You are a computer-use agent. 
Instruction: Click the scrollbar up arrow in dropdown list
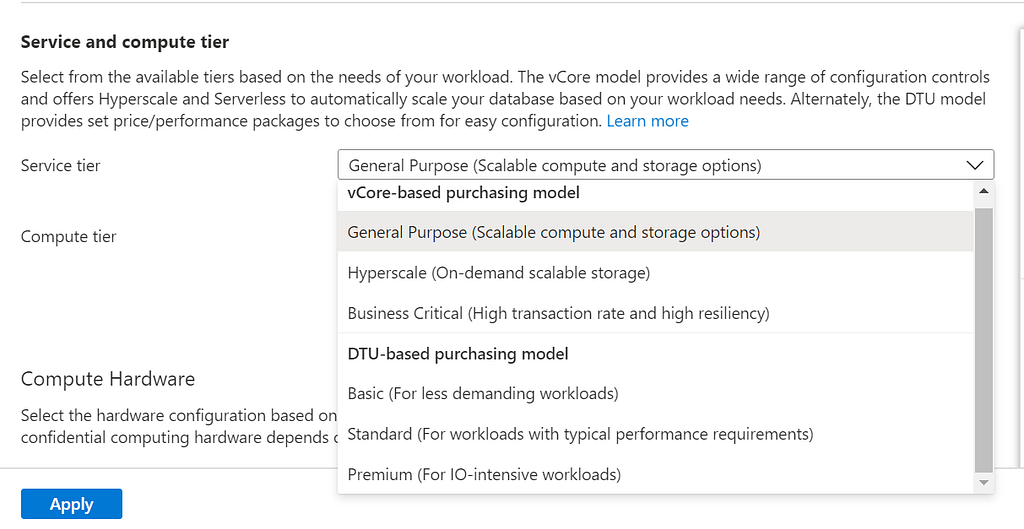pos(983,191)
